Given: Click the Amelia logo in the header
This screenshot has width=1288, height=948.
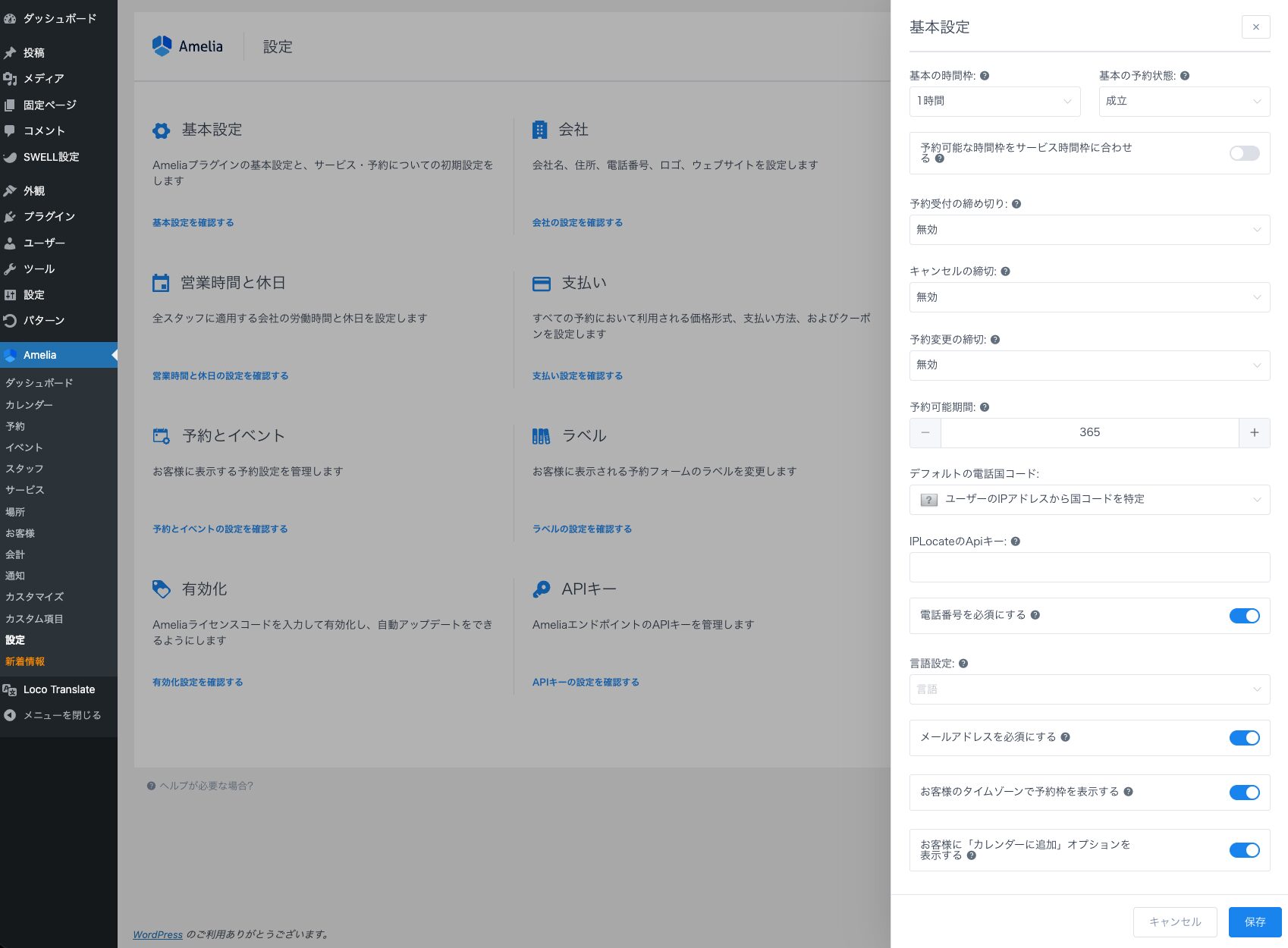Looking at the screenshot, I should [187, 46].
